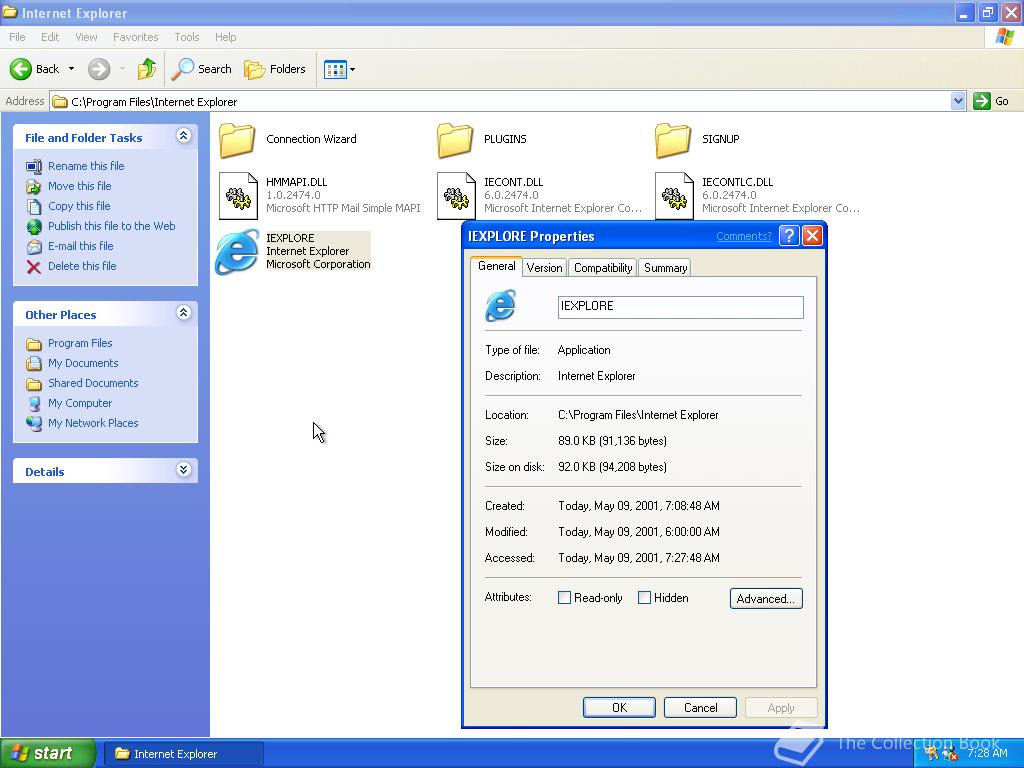Select the IECONTLC.DLL file icon

675,196
